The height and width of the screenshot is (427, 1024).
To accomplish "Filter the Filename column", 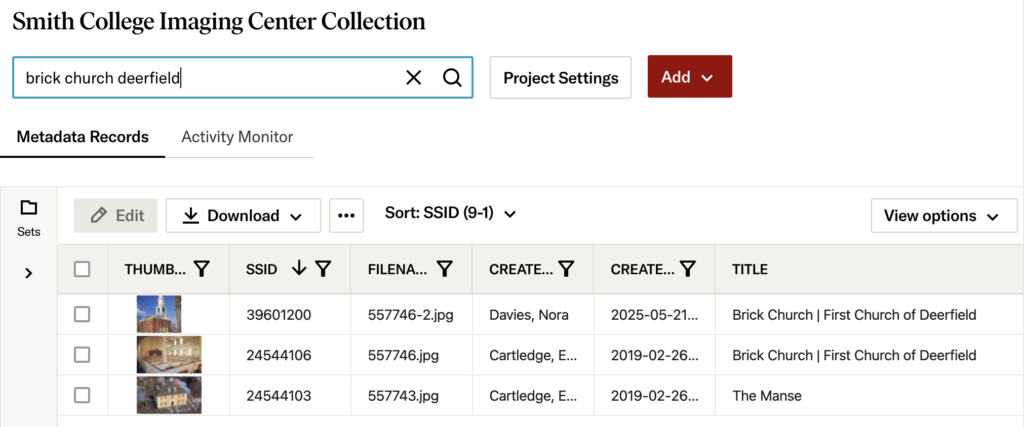I will (445, 269).
